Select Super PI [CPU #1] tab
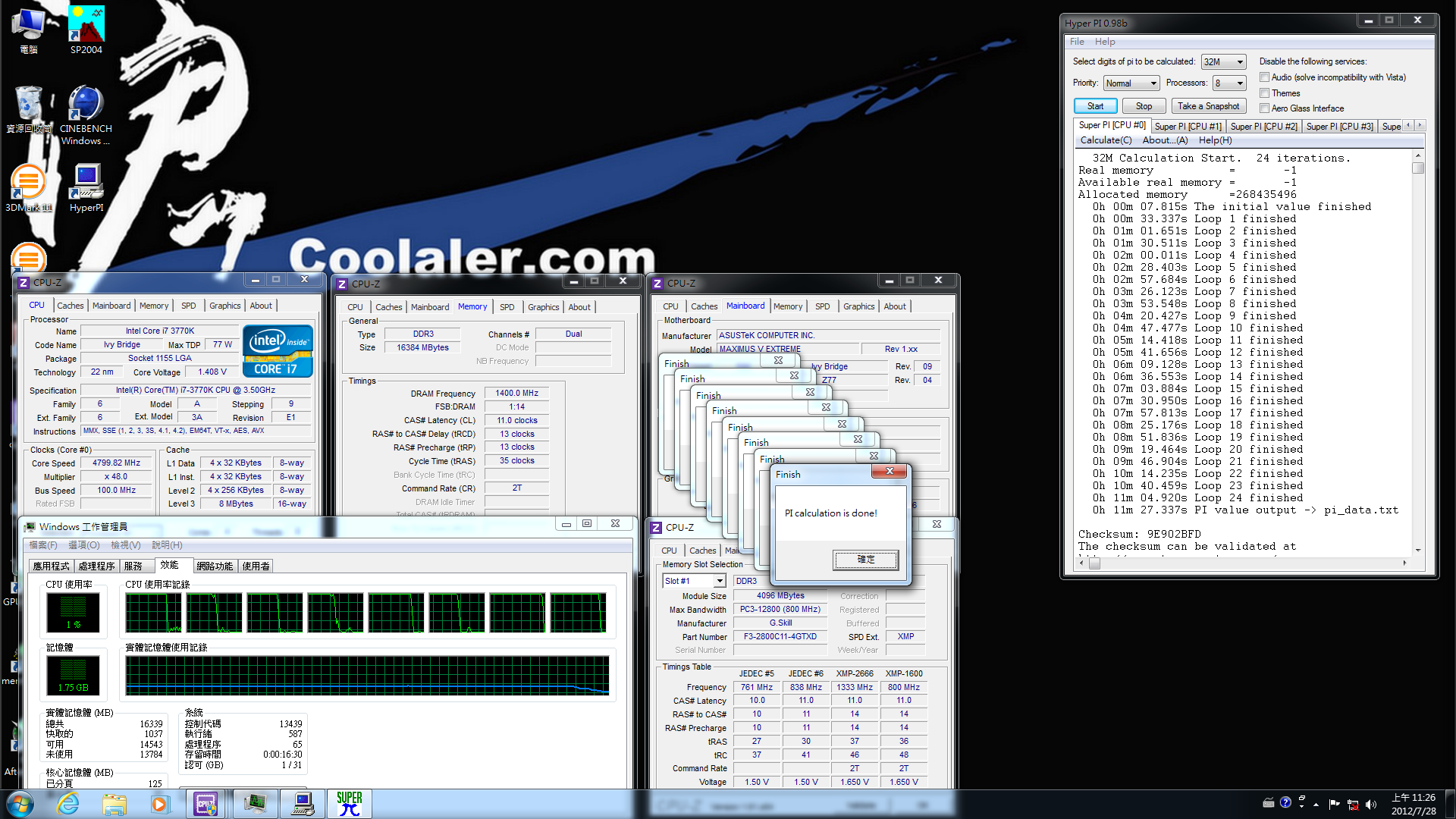 click(x=1188, y=127)
